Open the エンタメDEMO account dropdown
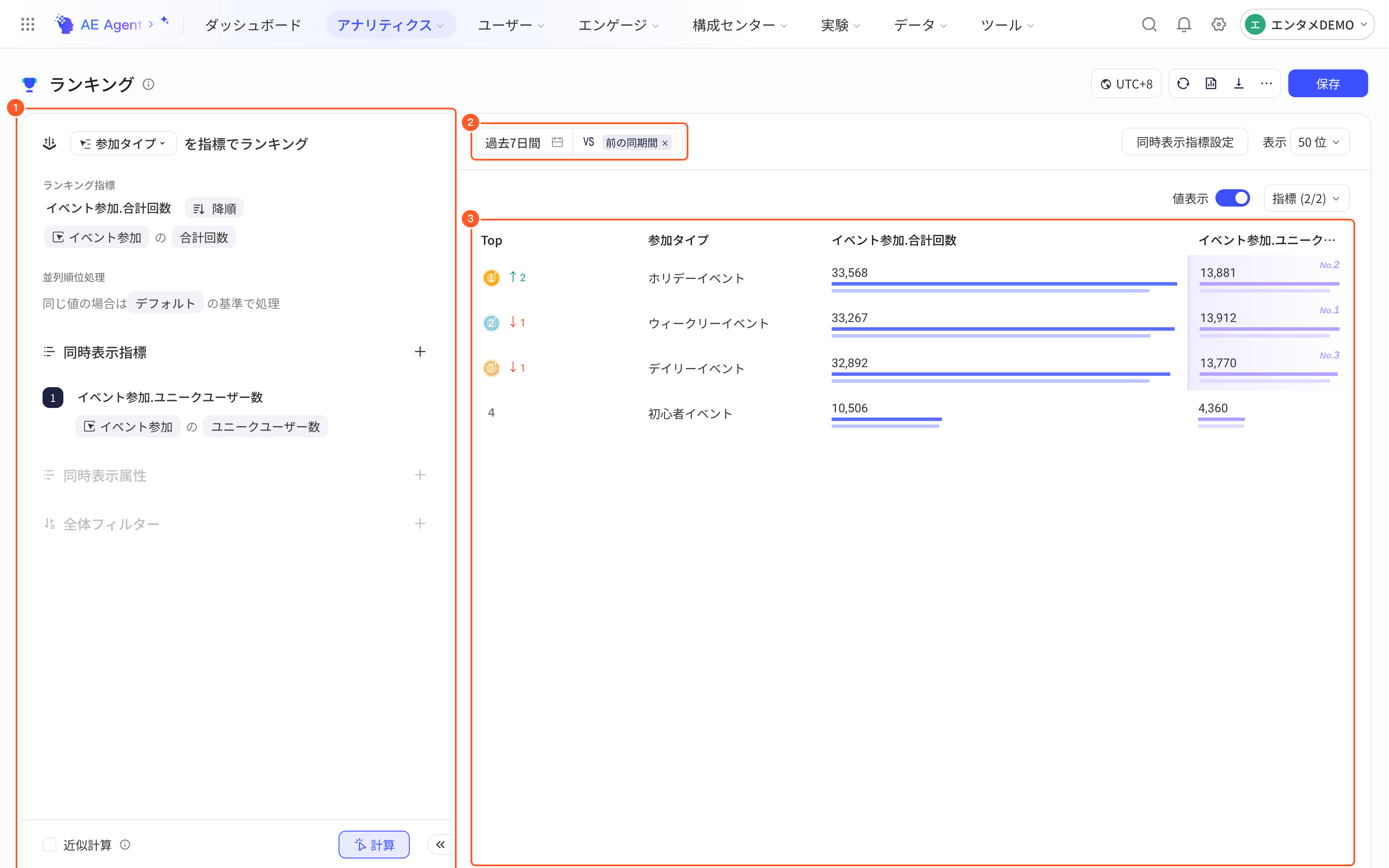 [x=1307, y=25]
